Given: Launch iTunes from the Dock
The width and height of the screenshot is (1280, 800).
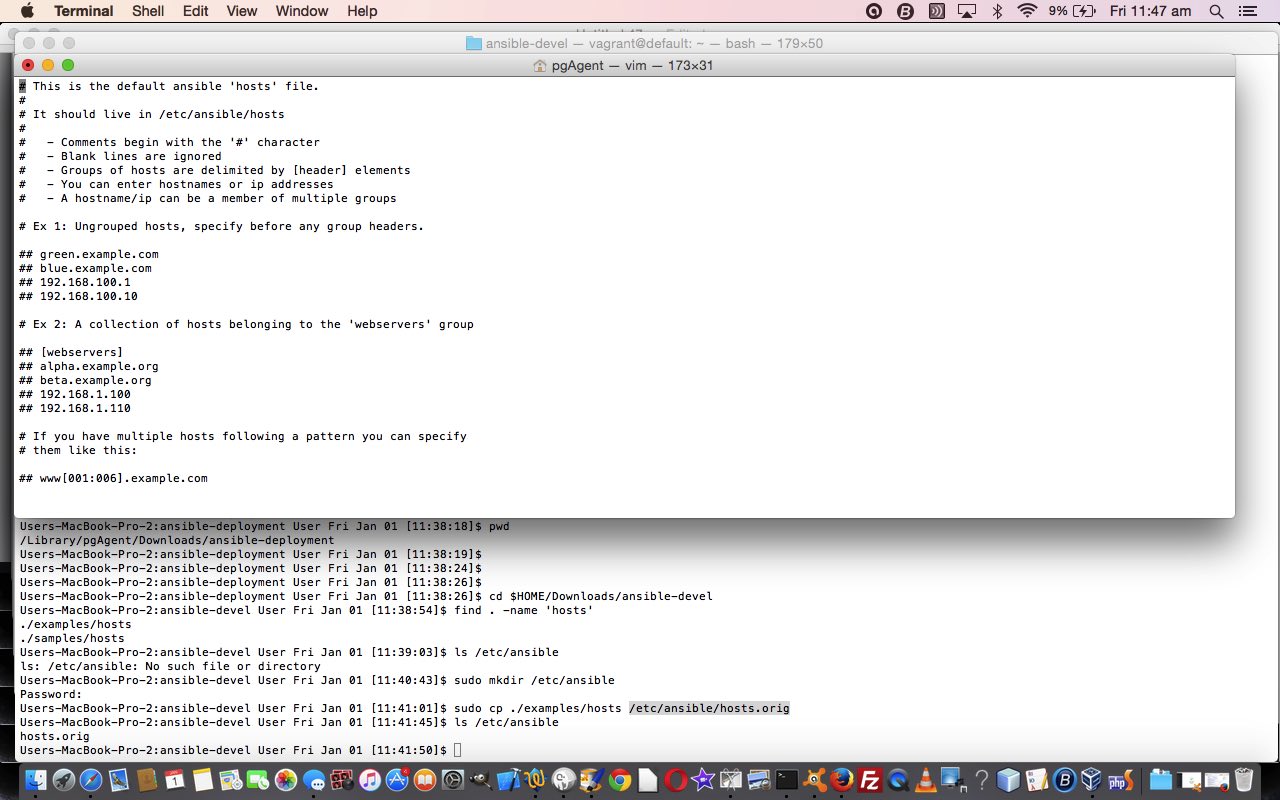Looking at the screenshot, I should pos(370,780).
